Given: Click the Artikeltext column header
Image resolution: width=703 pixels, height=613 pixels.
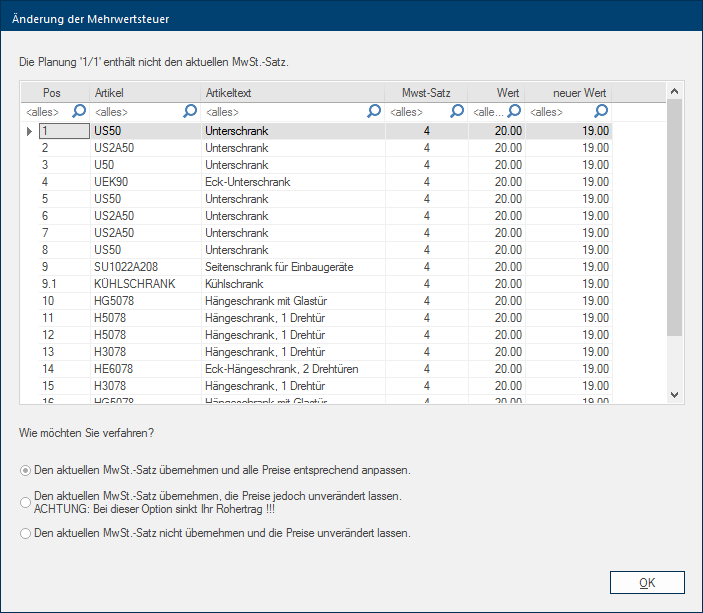Looking at the screenshot, I should [292, 93].
